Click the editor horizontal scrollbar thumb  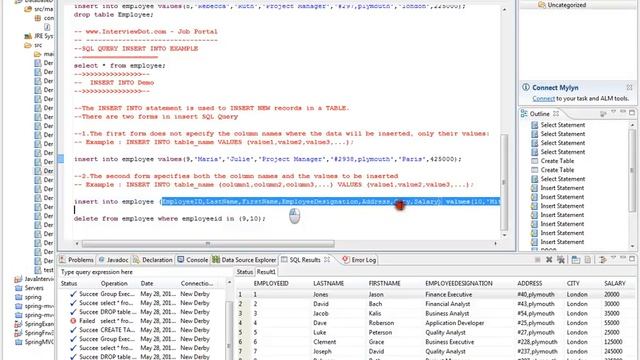pyautogui.click(x=208, y=244)
